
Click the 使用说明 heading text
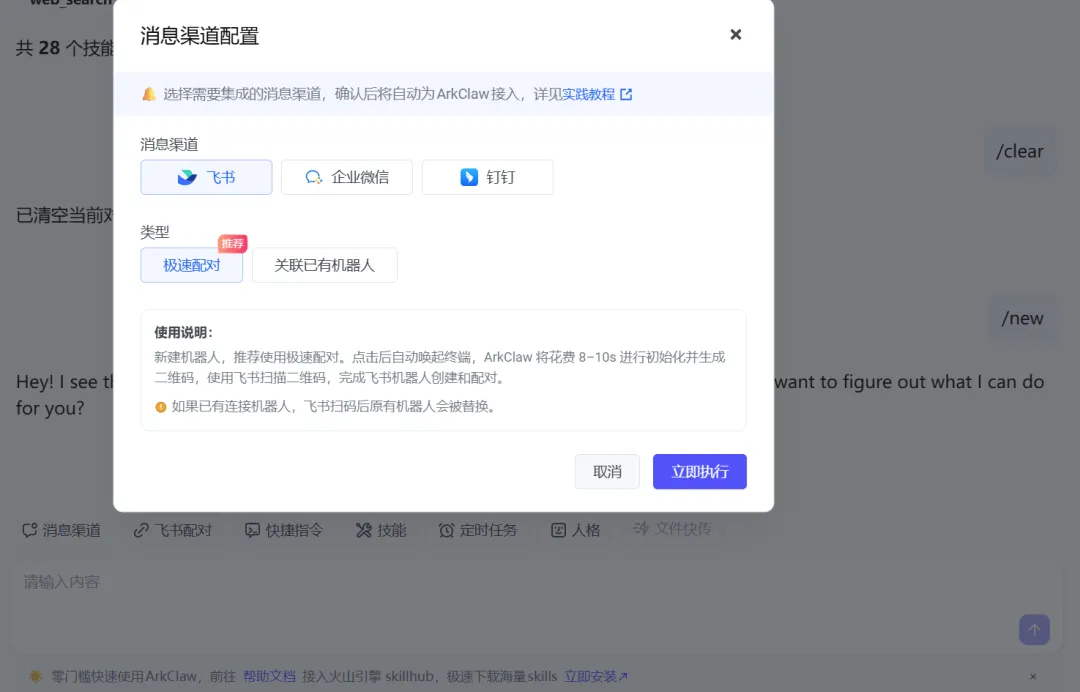[183, 333]
